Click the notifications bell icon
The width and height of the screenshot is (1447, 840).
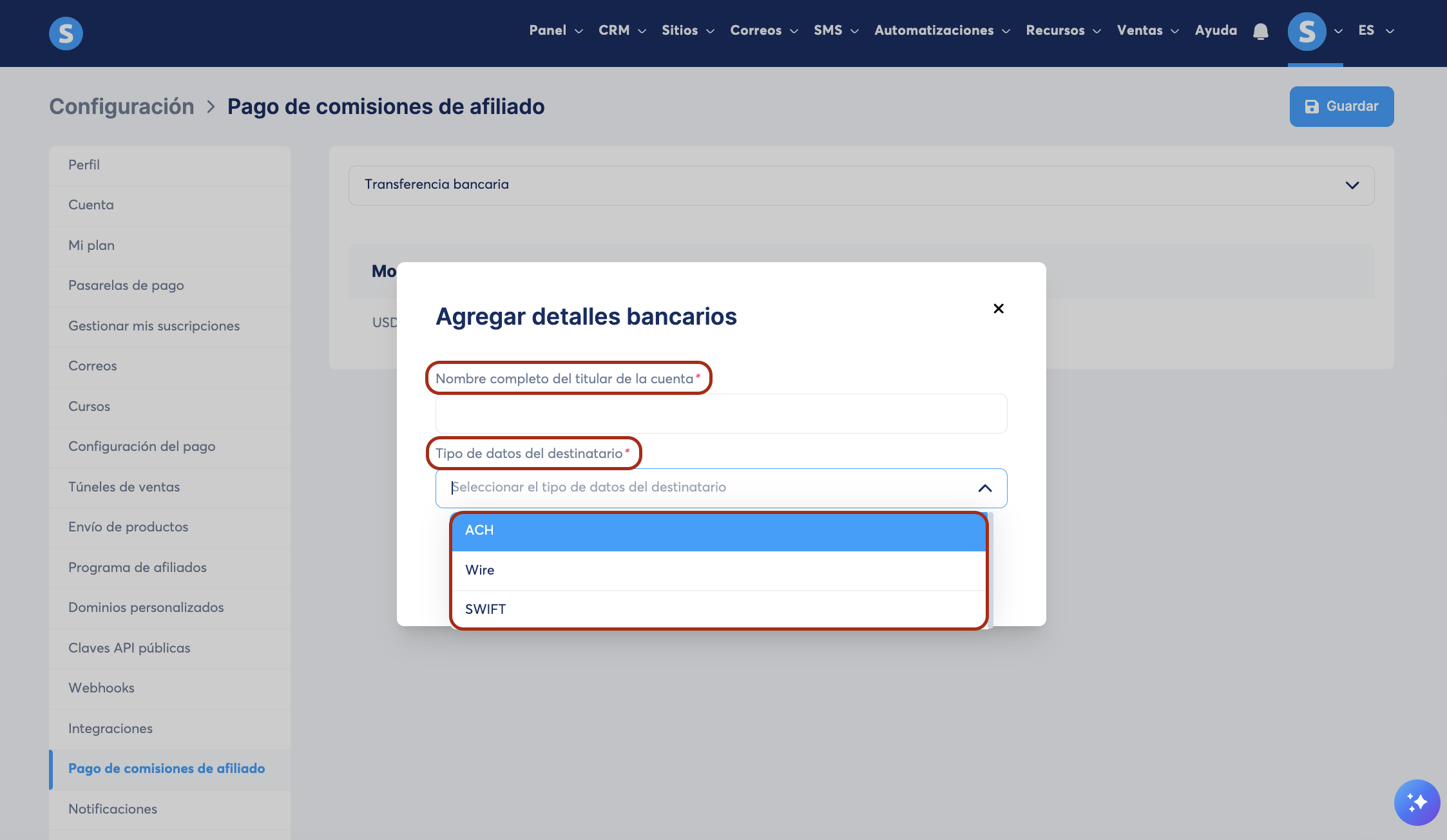[x=1260, y=31]
